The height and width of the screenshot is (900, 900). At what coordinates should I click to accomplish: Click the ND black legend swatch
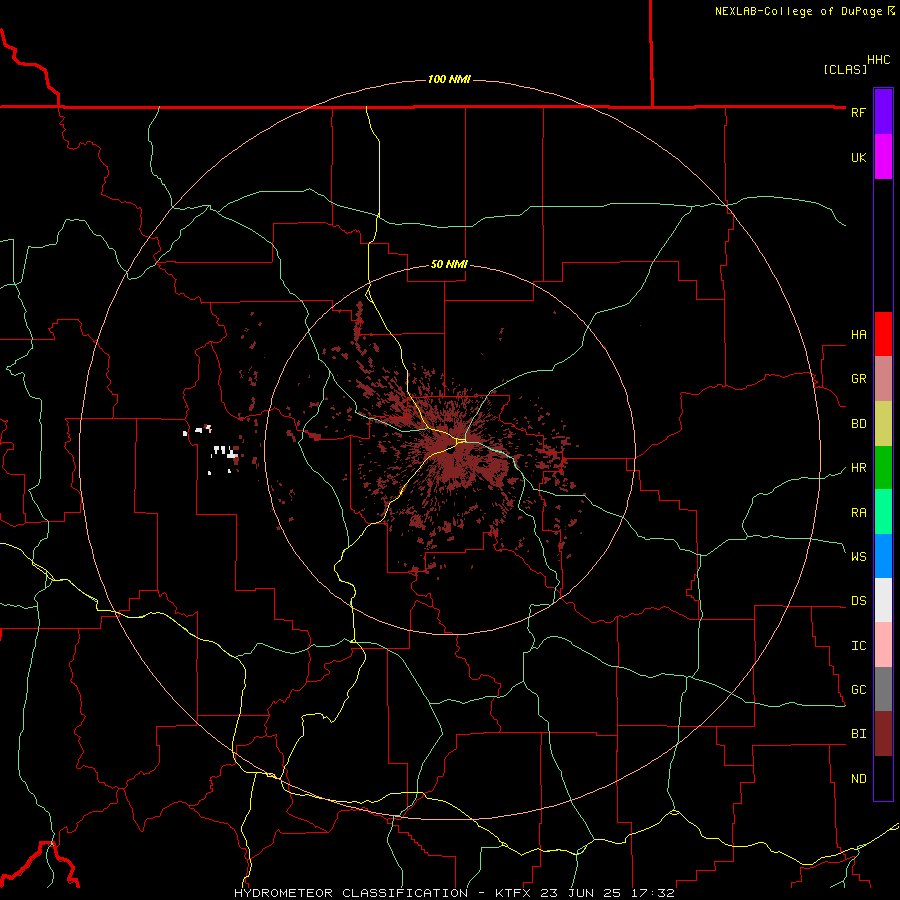click(x=883, y=778)
